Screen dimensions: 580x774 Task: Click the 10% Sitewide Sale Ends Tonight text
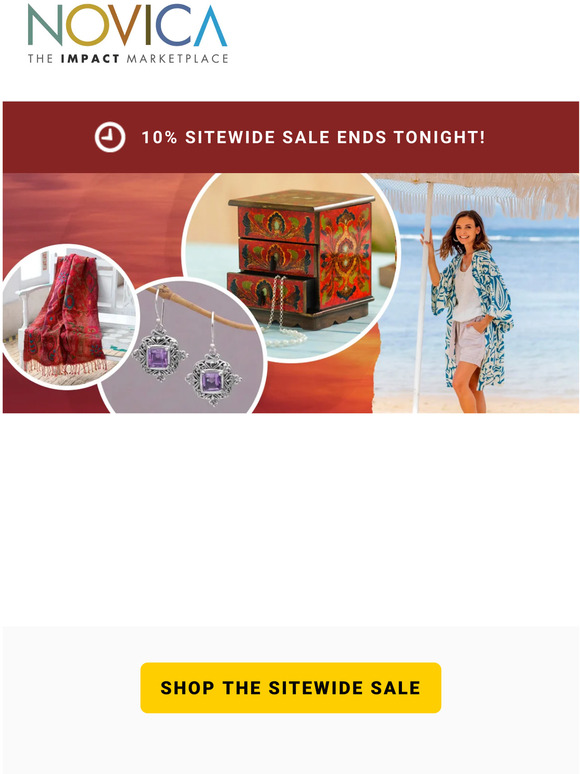[x=313, y=137]
